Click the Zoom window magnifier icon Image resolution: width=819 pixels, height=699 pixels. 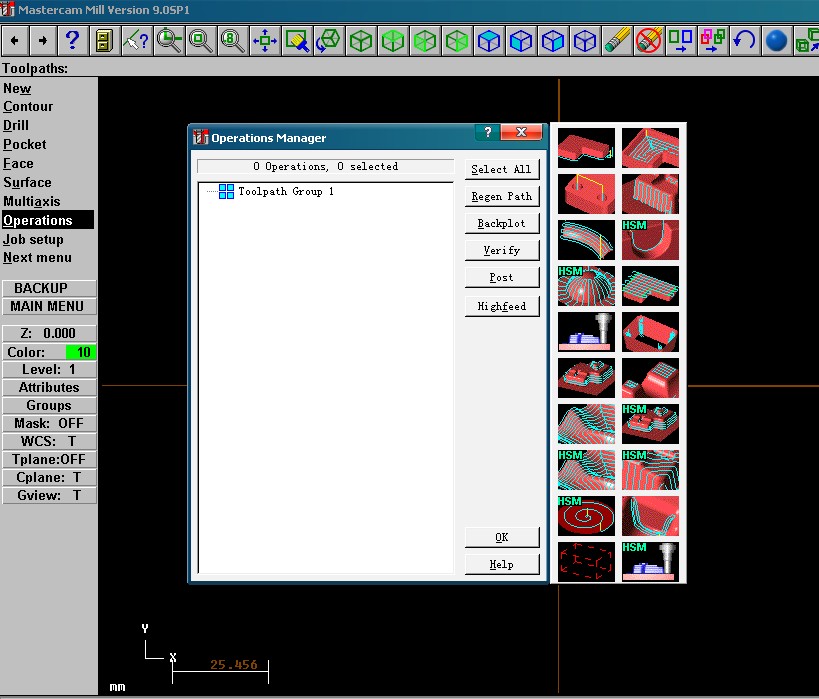[x=169, y=40]
